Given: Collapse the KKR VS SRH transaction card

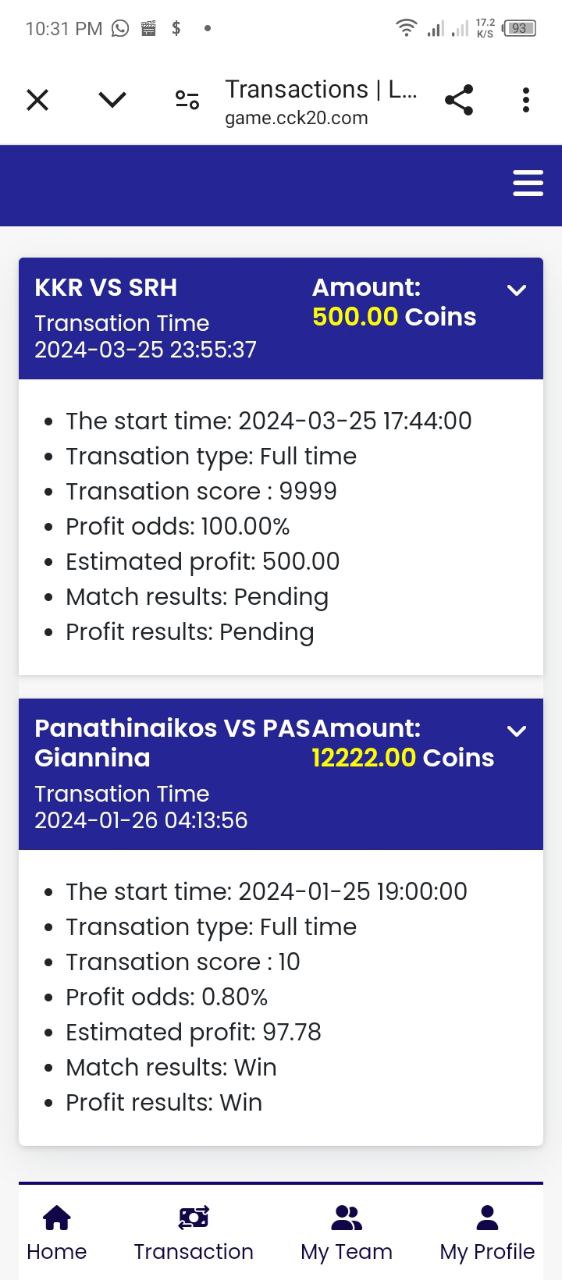Looking at the screenshot, I should (x=516, y=291).
